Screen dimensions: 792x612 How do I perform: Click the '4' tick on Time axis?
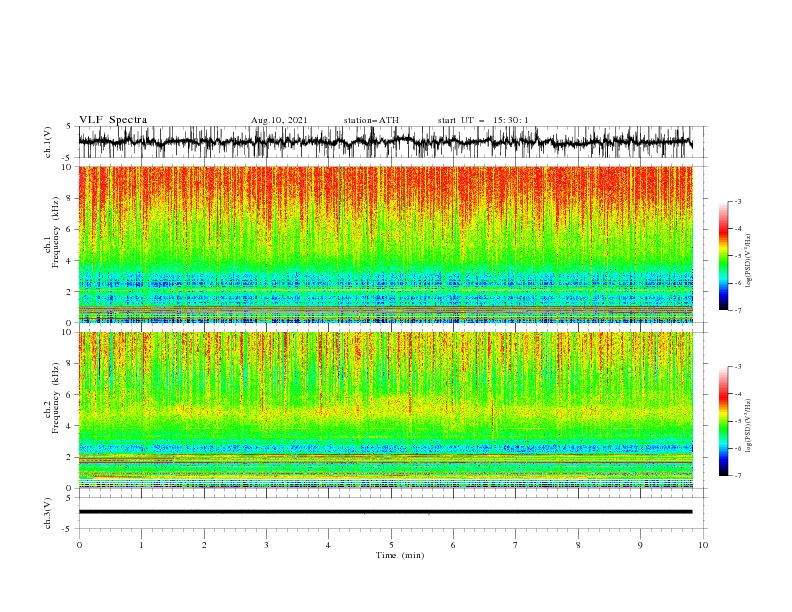(328, 545)
